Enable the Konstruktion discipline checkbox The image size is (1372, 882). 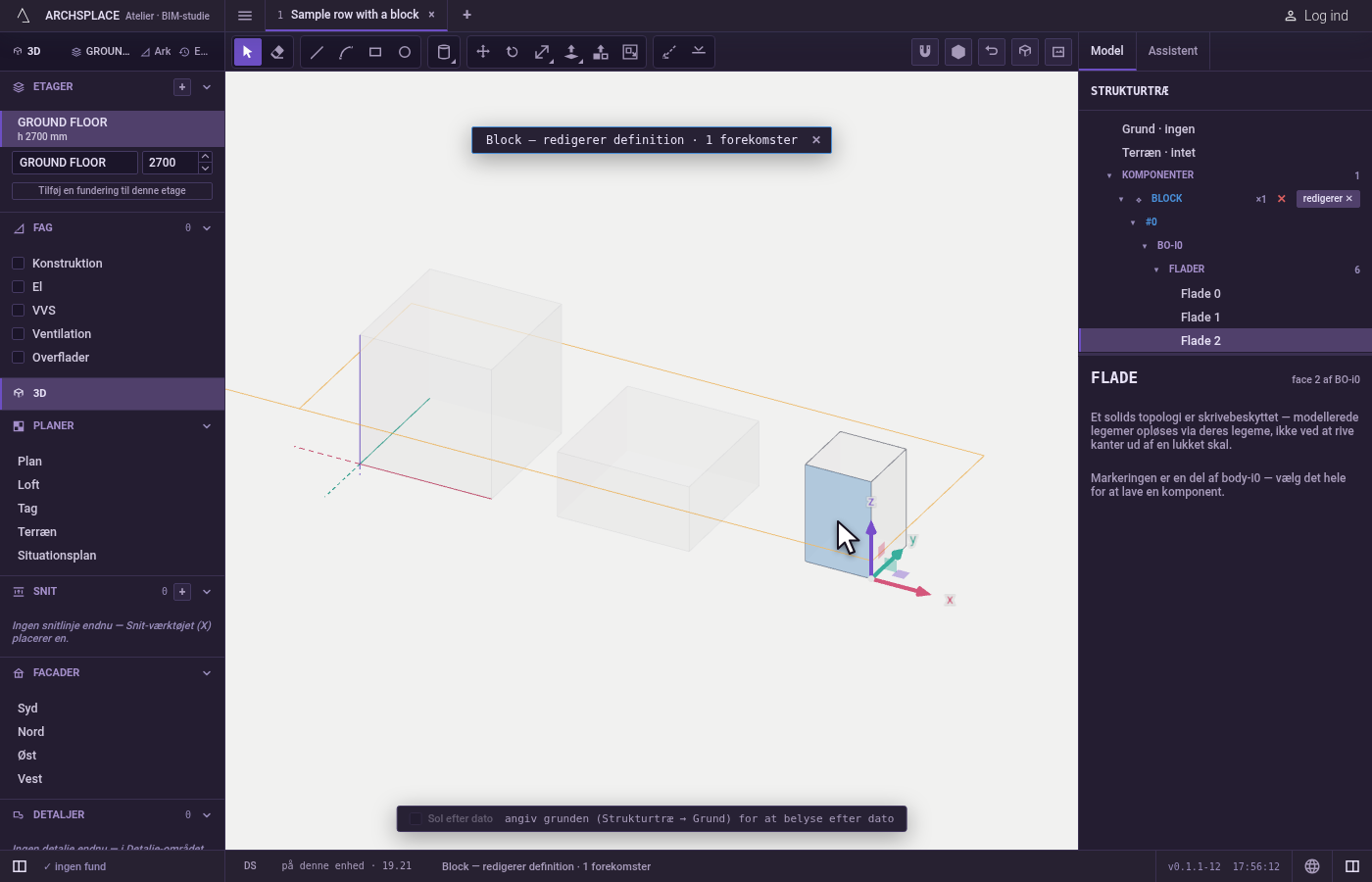tap(18, 264)
